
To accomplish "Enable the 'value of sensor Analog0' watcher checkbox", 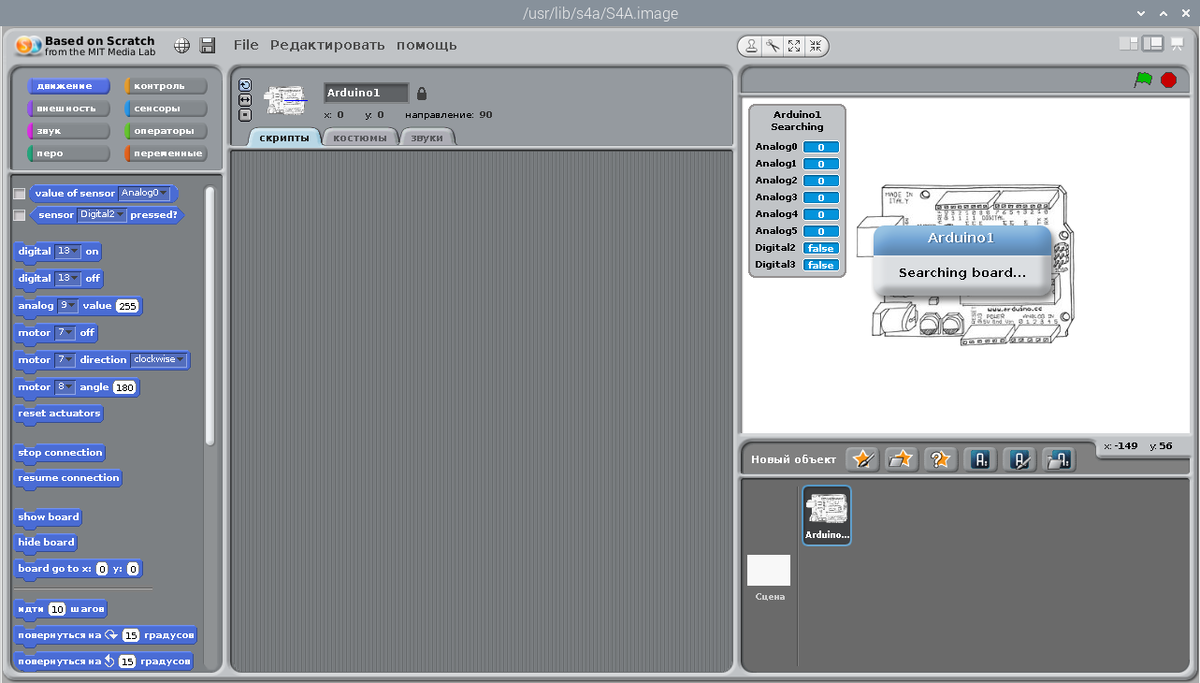I will [x=18, y=193].
